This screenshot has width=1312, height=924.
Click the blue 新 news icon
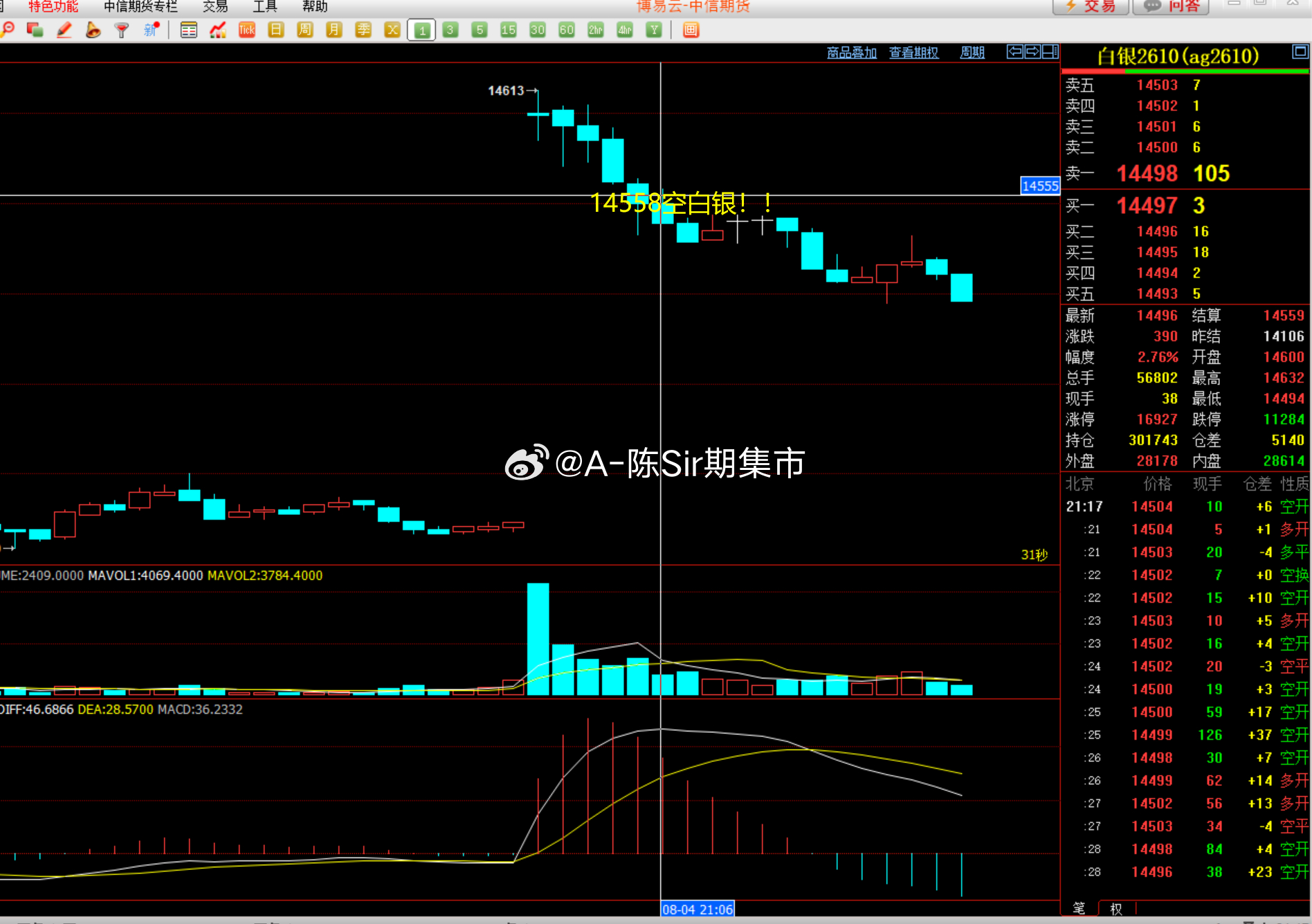point(151,30)
